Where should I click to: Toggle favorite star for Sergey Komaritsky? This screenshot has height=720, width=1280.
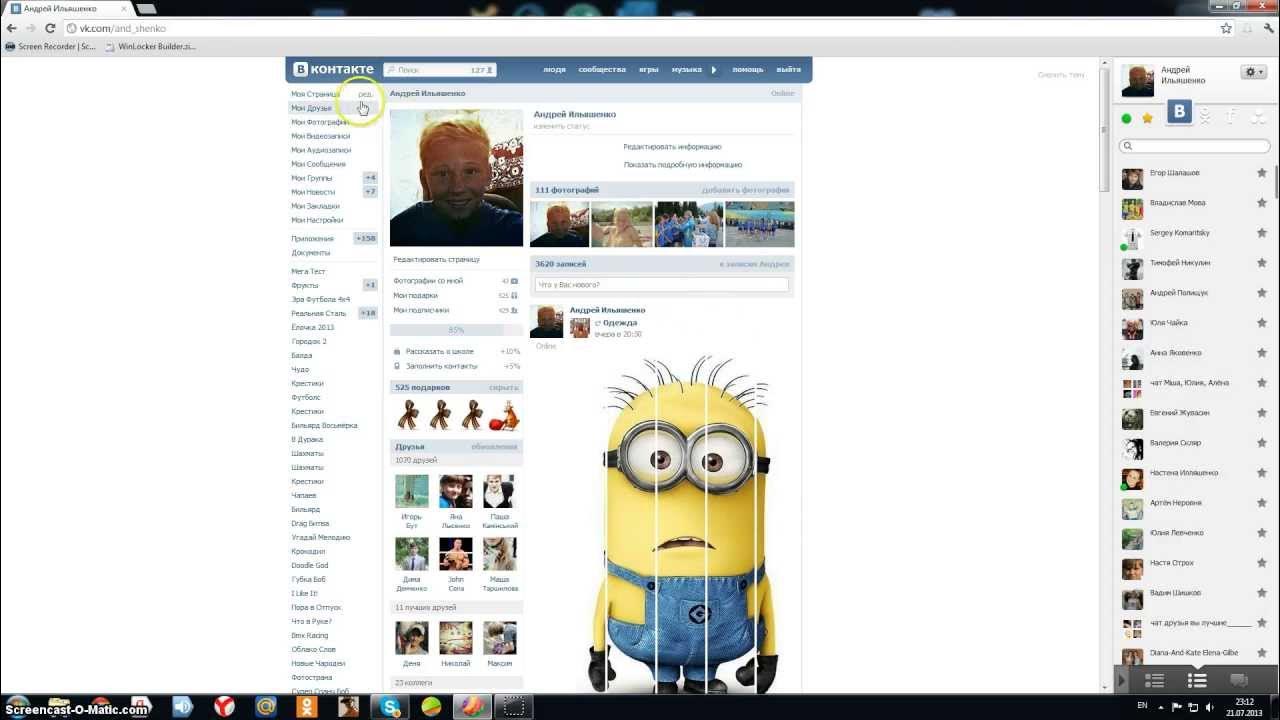coord(1262,233)
